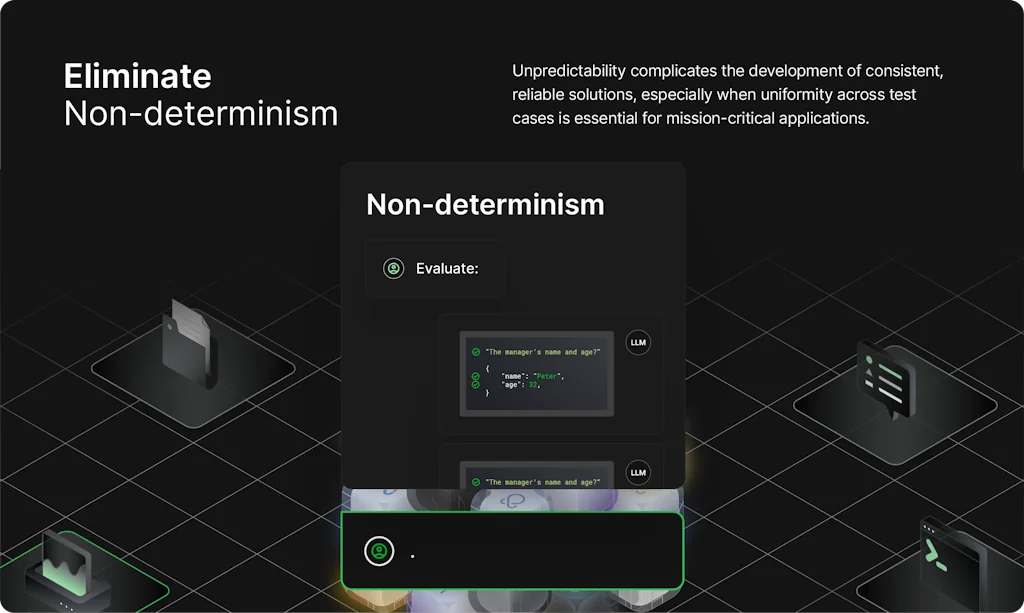Click the green agent icon in the bottom input bar
1024x613 pixels.
(x=378, y=550)
